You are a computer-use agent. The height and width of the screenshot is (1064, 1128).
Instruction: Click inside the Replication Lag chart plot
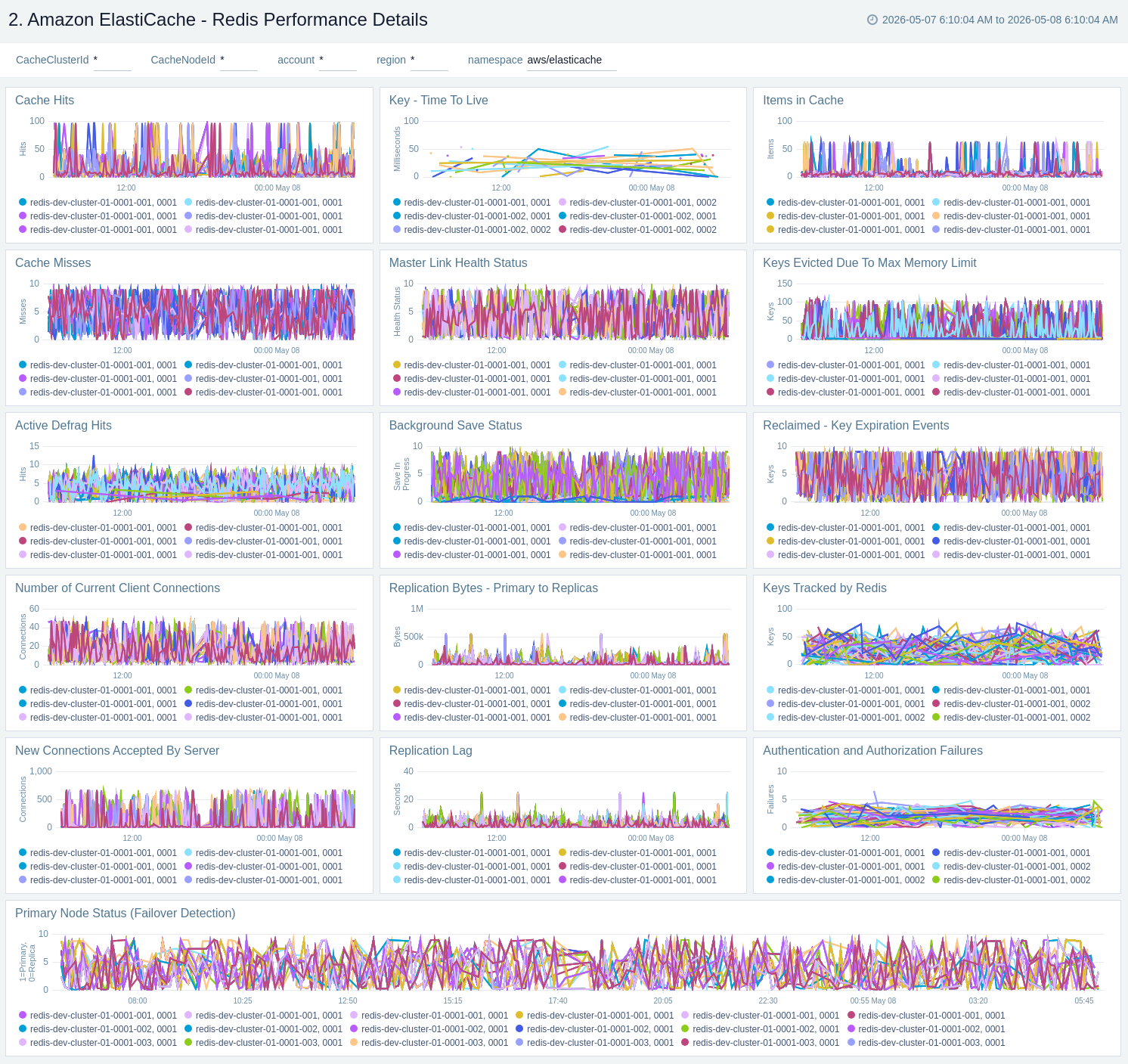point(575,799)
